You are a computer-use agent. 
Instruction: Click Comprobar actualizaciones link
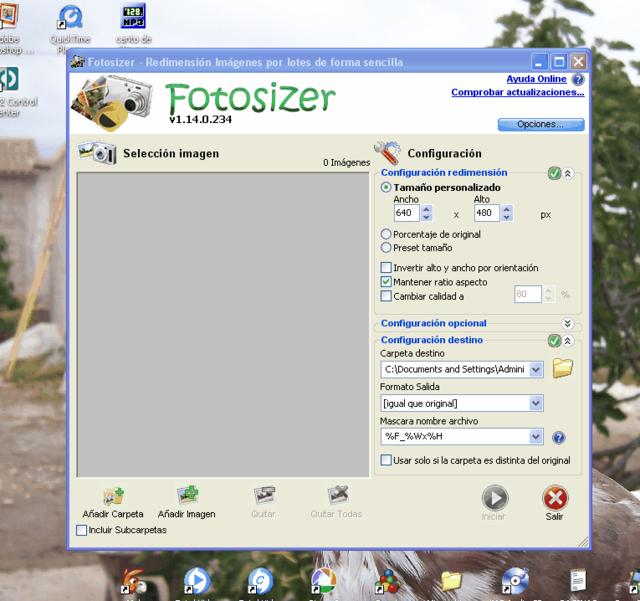coord(518,92)
